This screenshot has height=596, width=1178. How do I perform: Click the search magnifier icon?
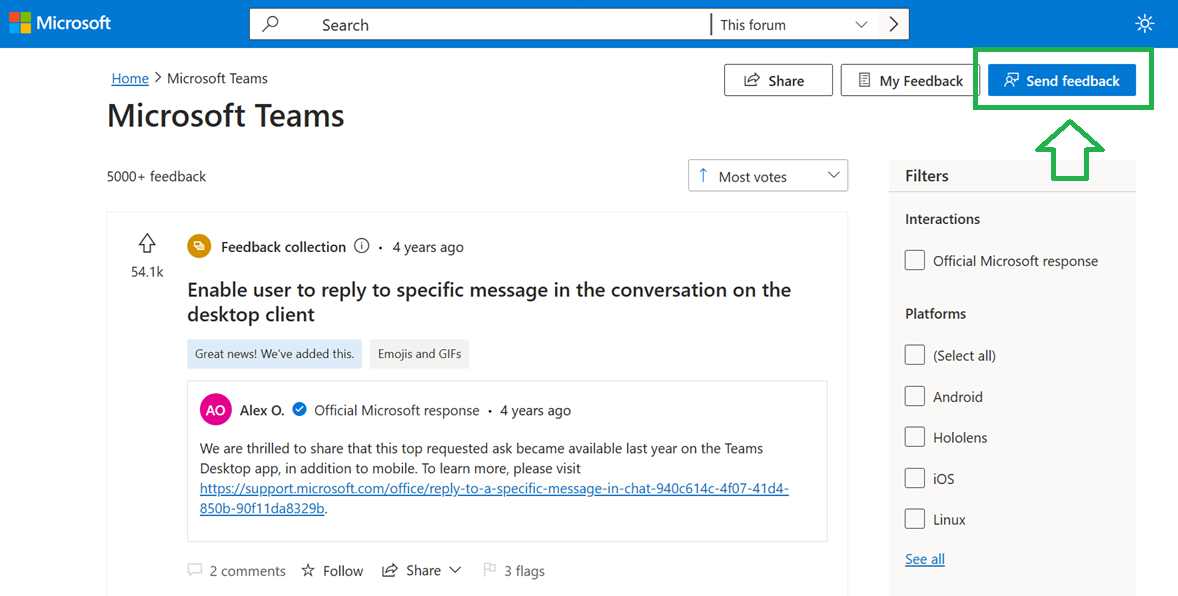point(270,24)
